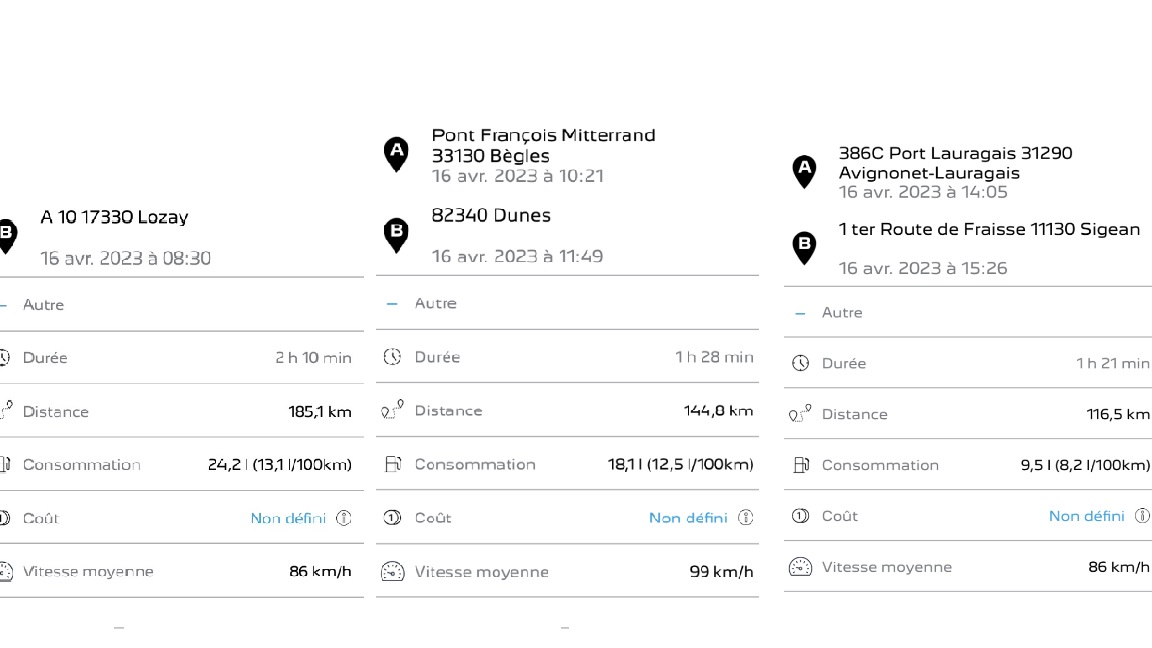Click the clock icon beside the 1 h 28 min duration
The height and width of the screenshot is (648, 1152).
(x=392, y=357)
